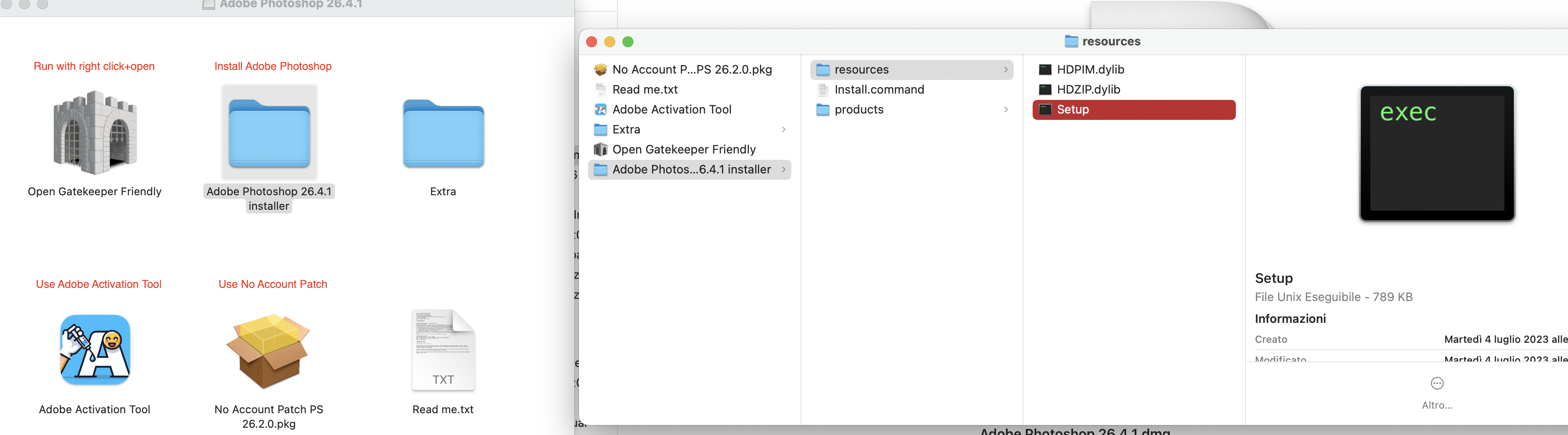
Task: Click 'Adobe Activation Tool' caption in dmg window
Action: click(x=94, y=410)
